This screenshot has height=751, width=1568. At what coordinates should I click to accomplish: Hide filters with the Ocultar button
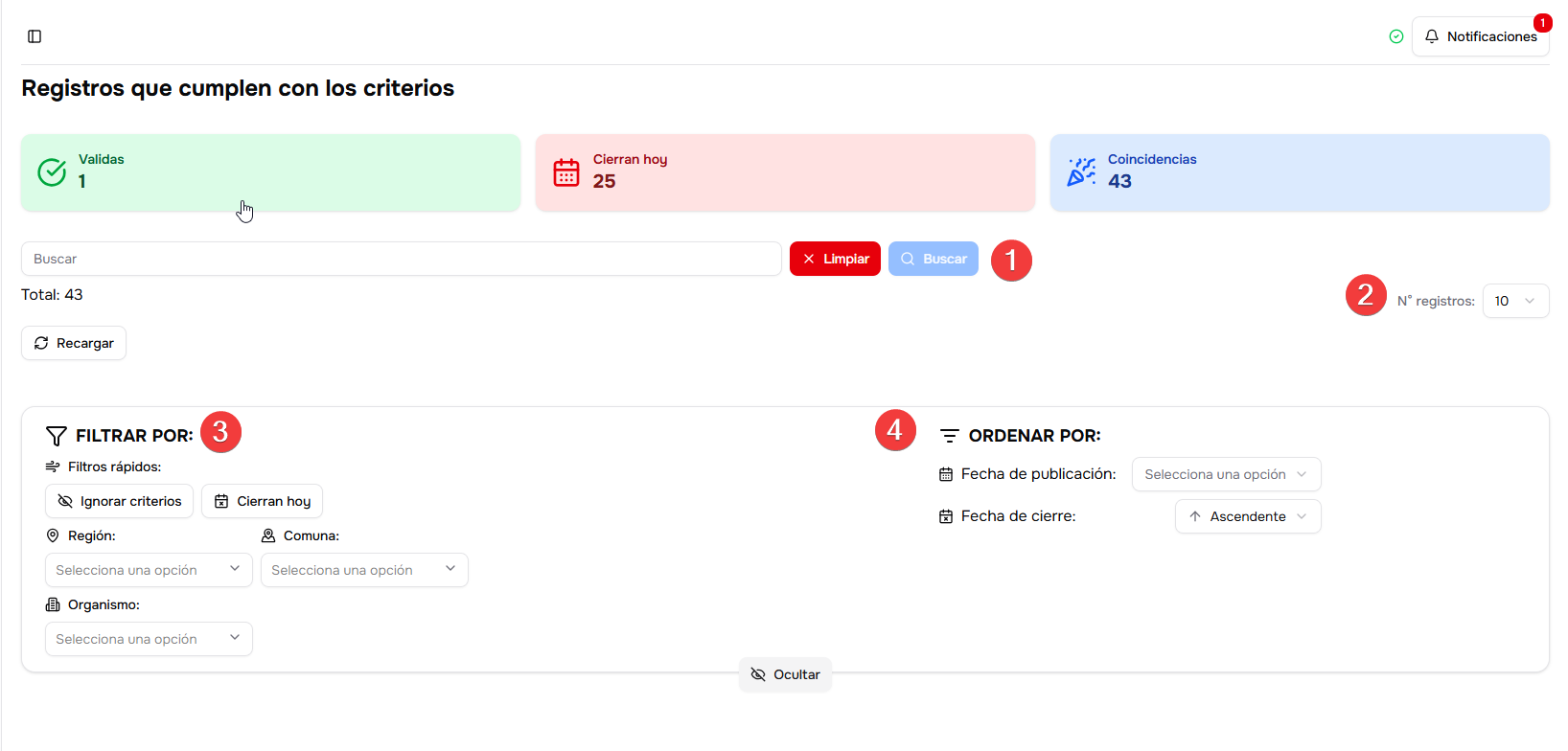pyautogui.click(x=785, y=674)
